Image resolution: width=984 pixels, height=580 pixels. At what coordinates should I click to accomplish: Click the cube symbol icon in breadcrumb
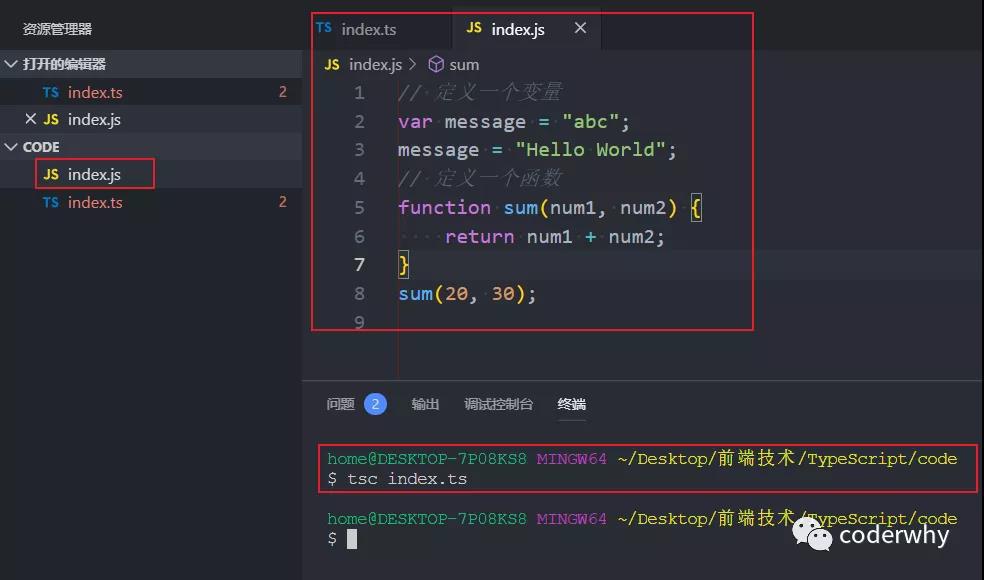pos(436,65)
